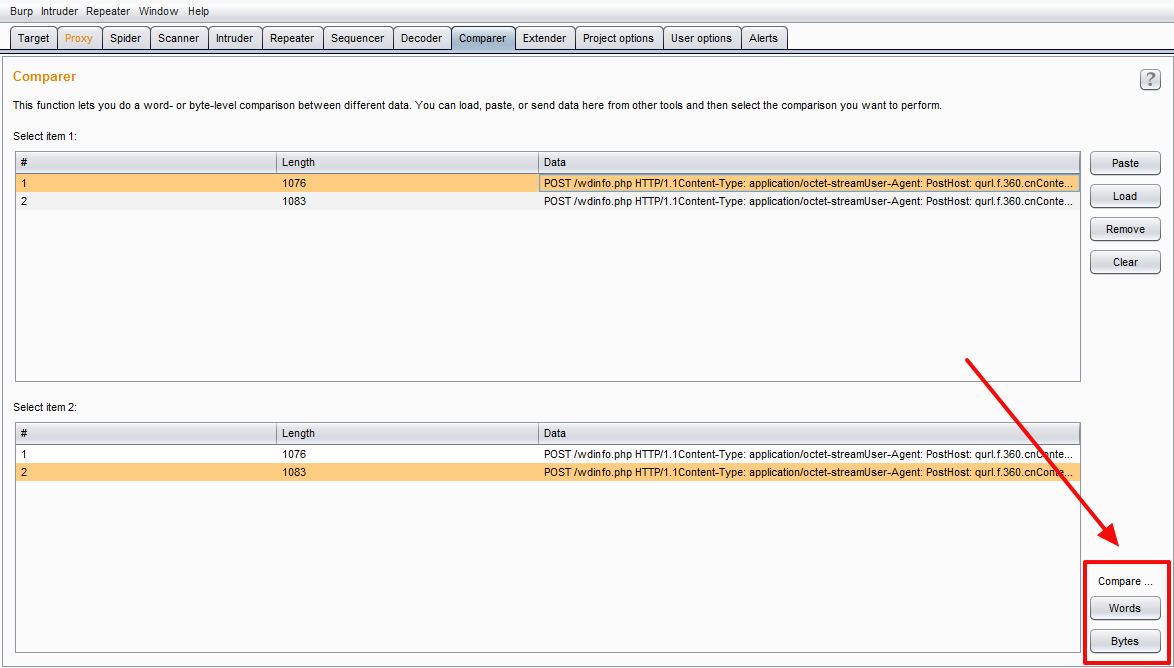Viewport: 1174px width, 668px height.
Task: Sort item 1 table by Length column
Action: (x=407, y=162)
